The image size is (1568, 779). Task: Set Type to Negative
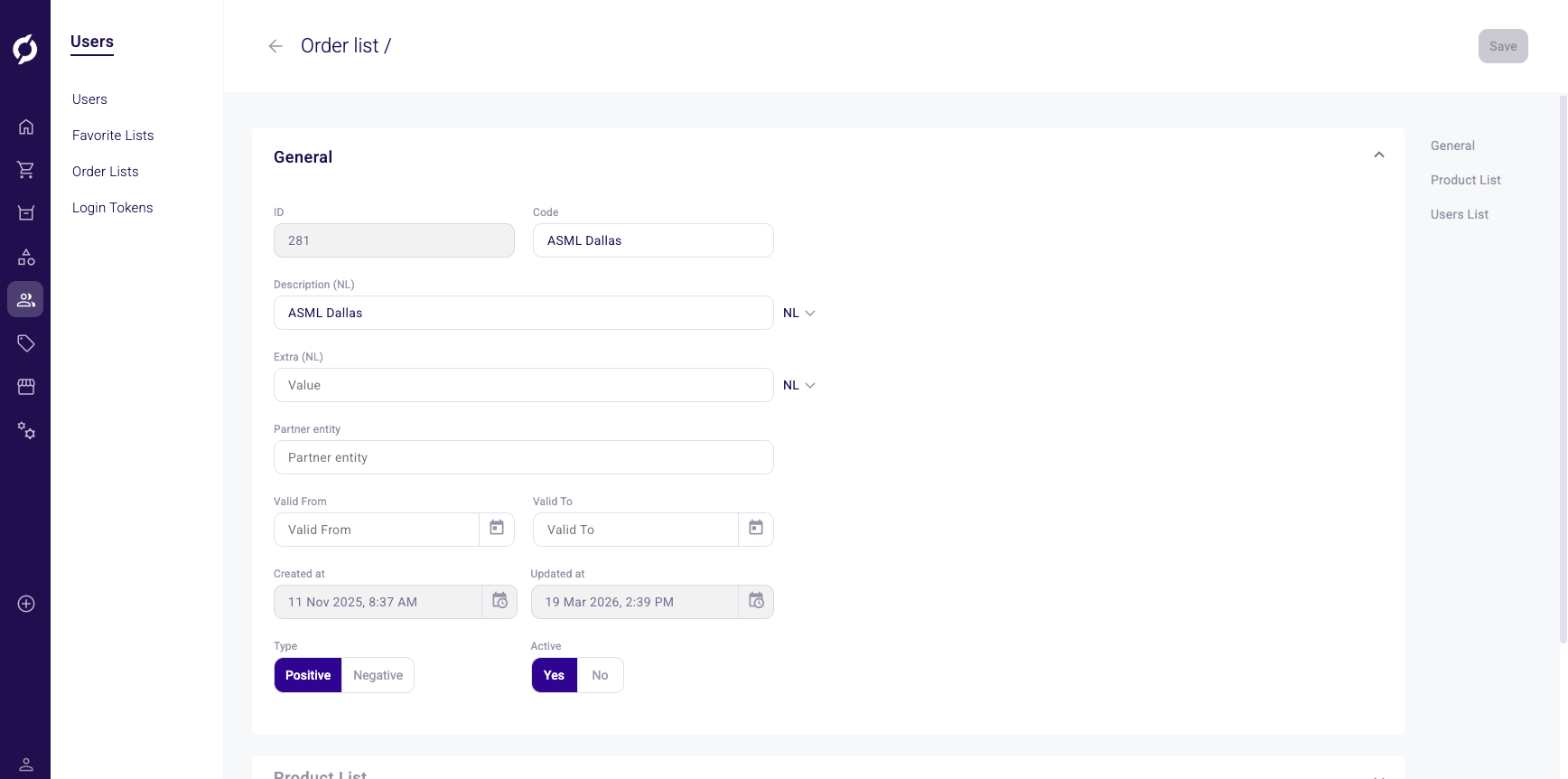coord(378,675)
